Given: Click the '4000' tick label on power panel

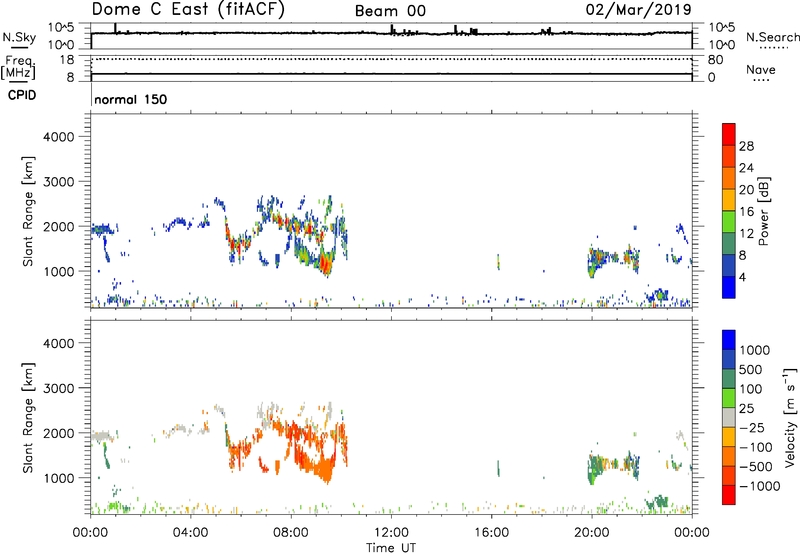Looking at the screenshot, I should (59, 137).
